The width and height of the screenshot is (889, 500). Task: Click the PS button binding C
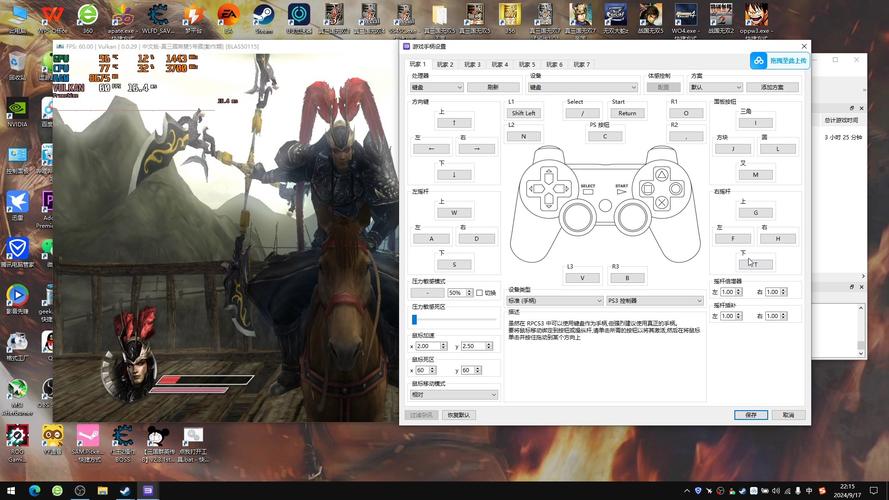point(605,136)
